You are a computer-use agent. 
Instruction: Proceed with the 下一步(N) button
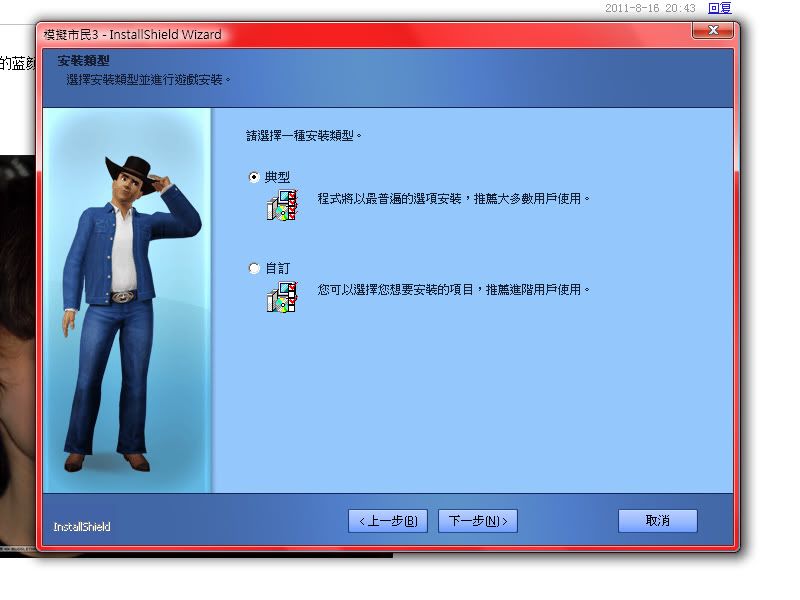(478, 521)
